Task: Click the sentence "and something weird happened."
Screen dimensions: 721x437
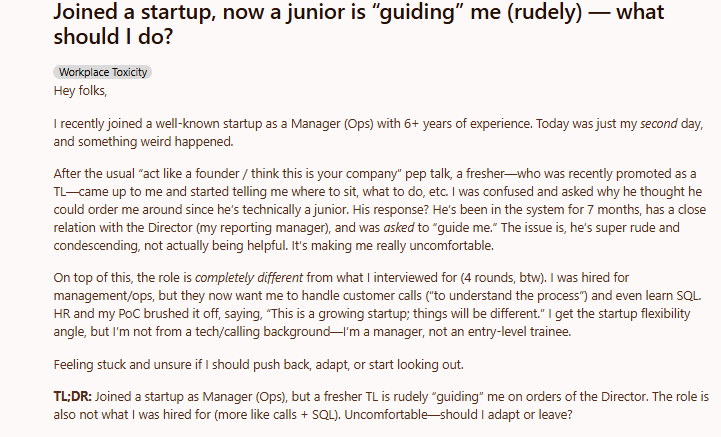Action: [143, 142]
